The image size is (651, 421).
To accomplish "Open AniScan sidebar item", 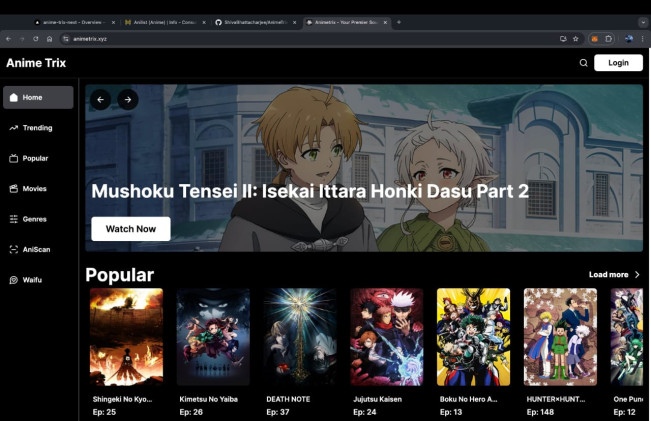I will pyautogui.click(x=30, y=249).
